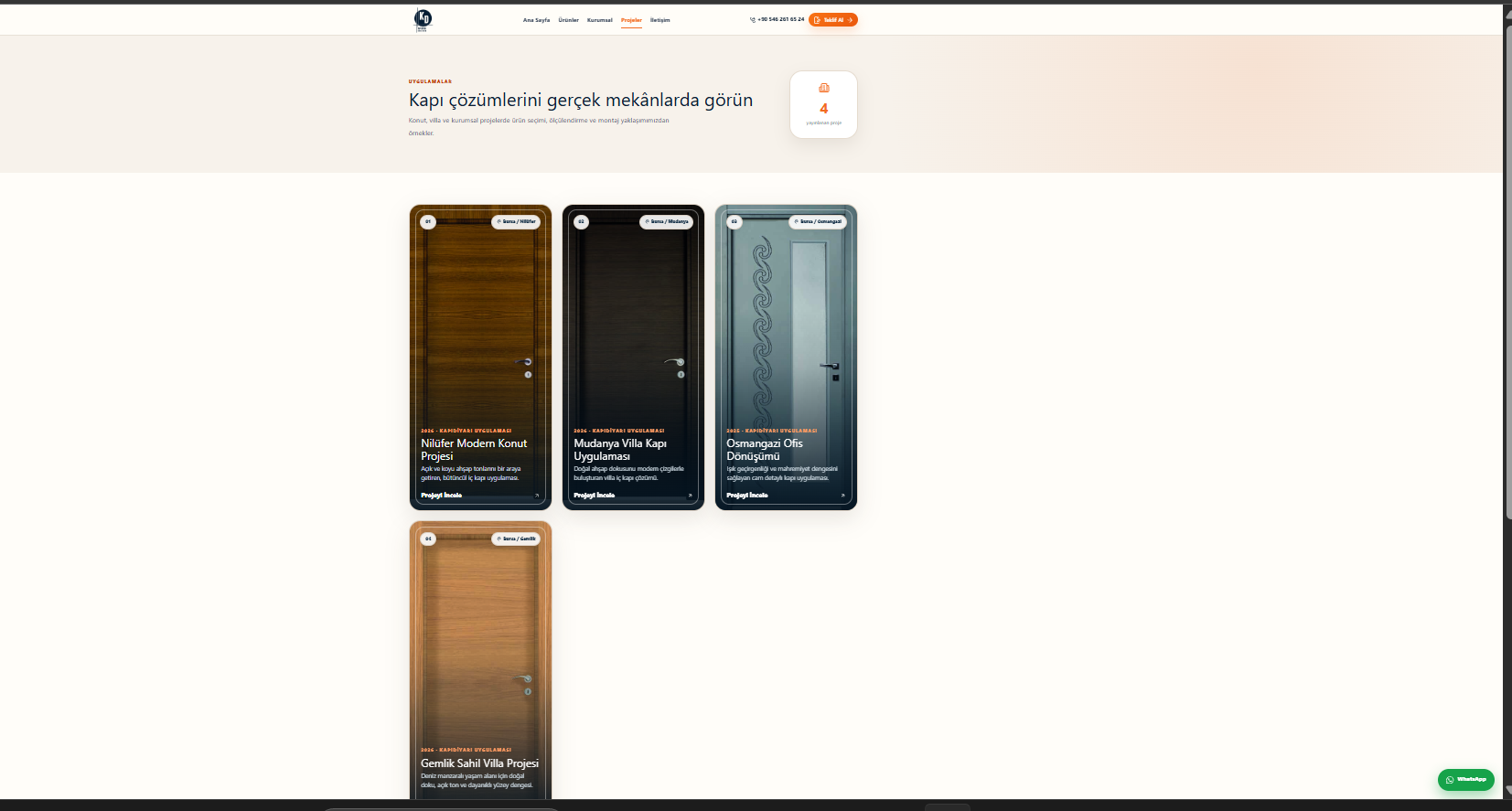1512x811 pixels.
Task: Click the UYGULAMALAR section label
Action: coord(430,81)
